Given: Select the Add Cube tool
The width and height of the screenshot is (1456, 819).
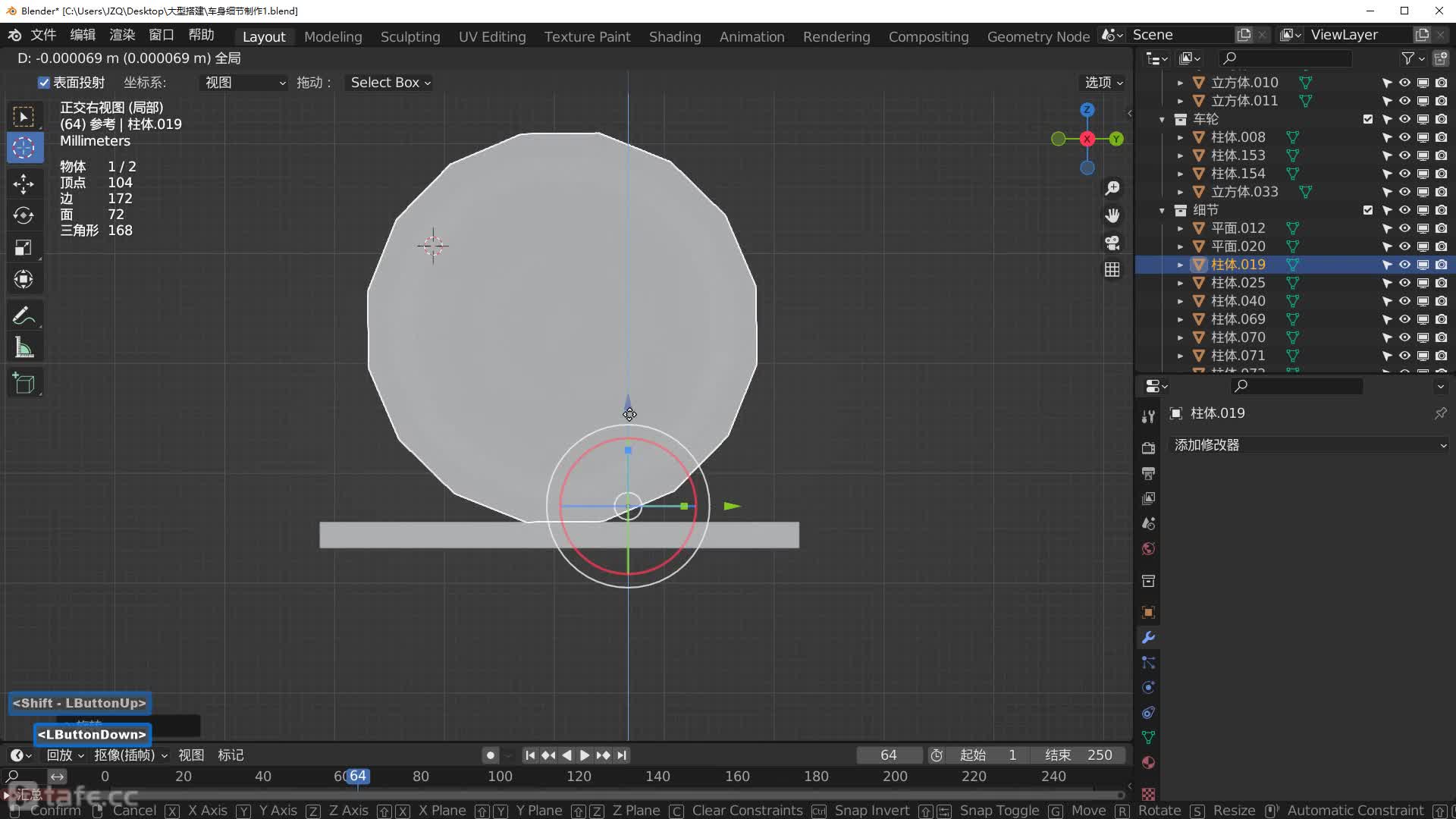Looking at the screenshot, I should (x=24, y=384).
